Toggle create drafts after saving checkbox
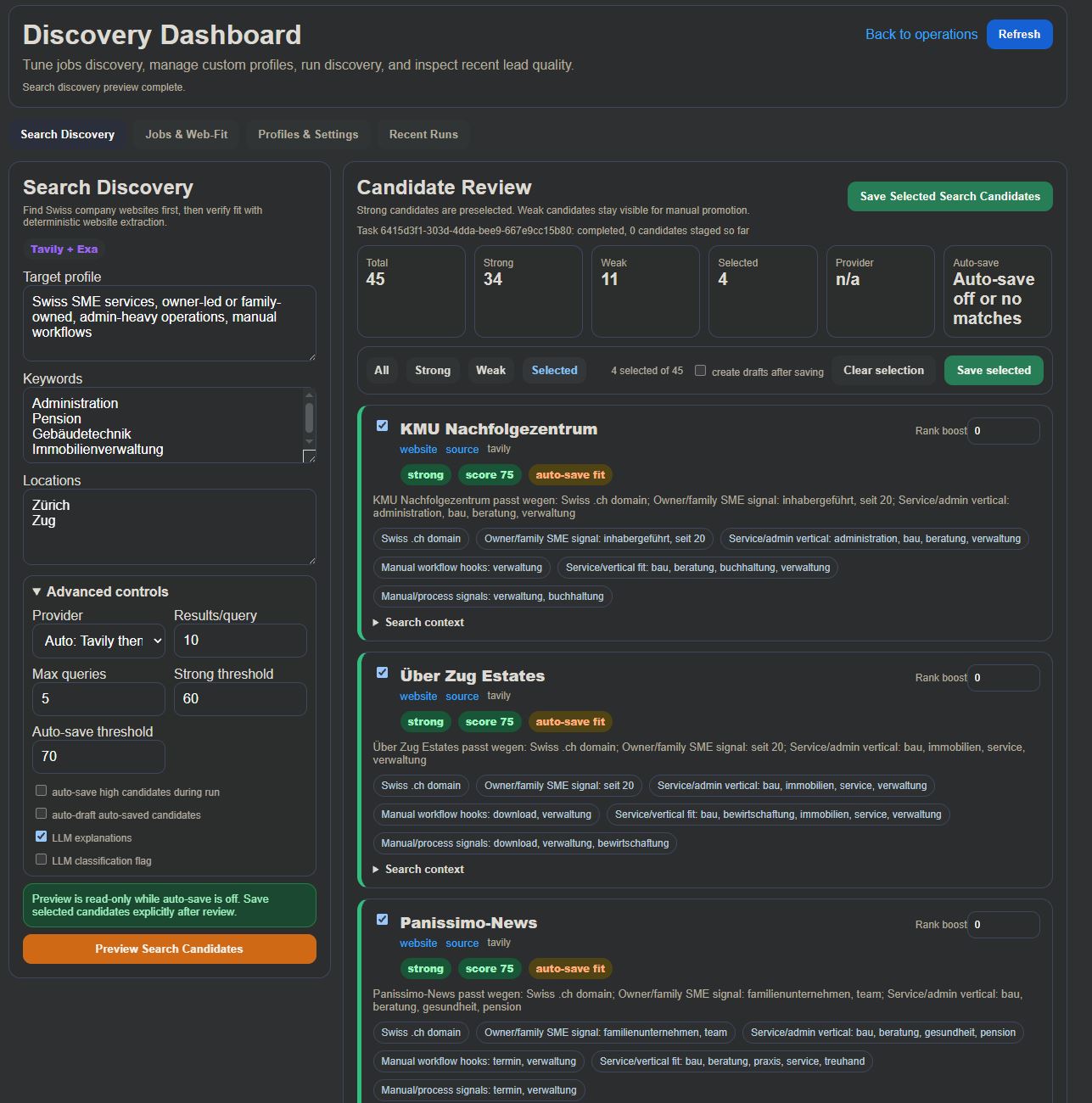This screenshot has height=1103, width=1092. pyautogui.click(x=700, y=371)
